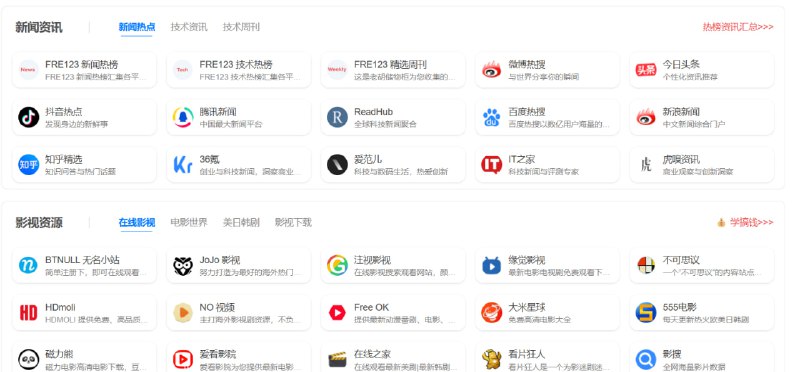Open the ReadHub R icon
The width and height of the screenshot is (800, 372).
click(337, 117)
